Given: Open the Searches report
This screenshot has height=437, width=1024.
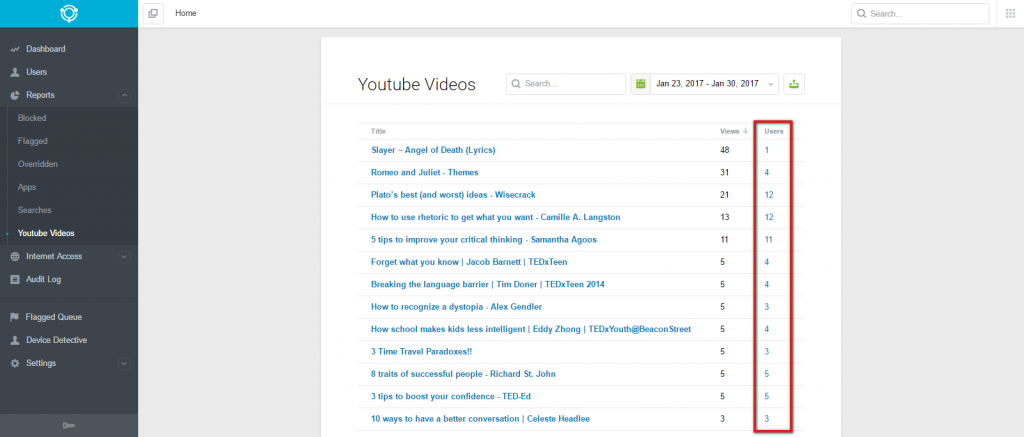Looking at the screenshot, I should [35, 210].
